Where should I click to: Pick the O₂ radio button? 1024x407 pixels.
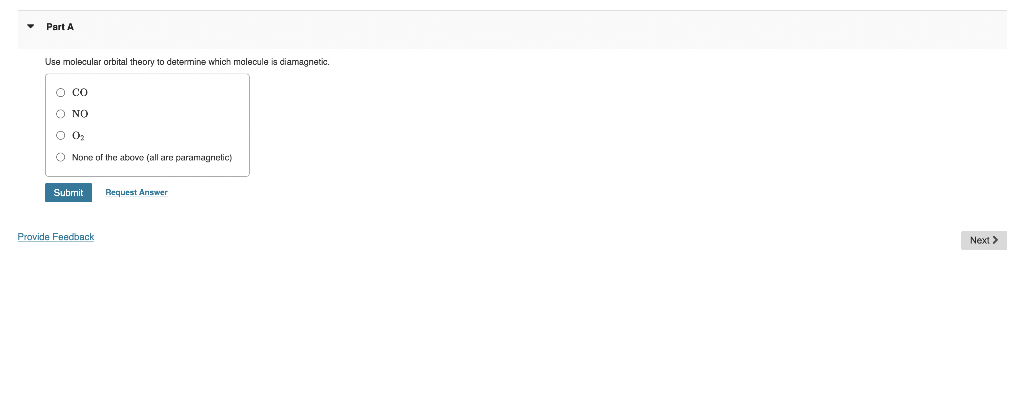pos(61,135)
